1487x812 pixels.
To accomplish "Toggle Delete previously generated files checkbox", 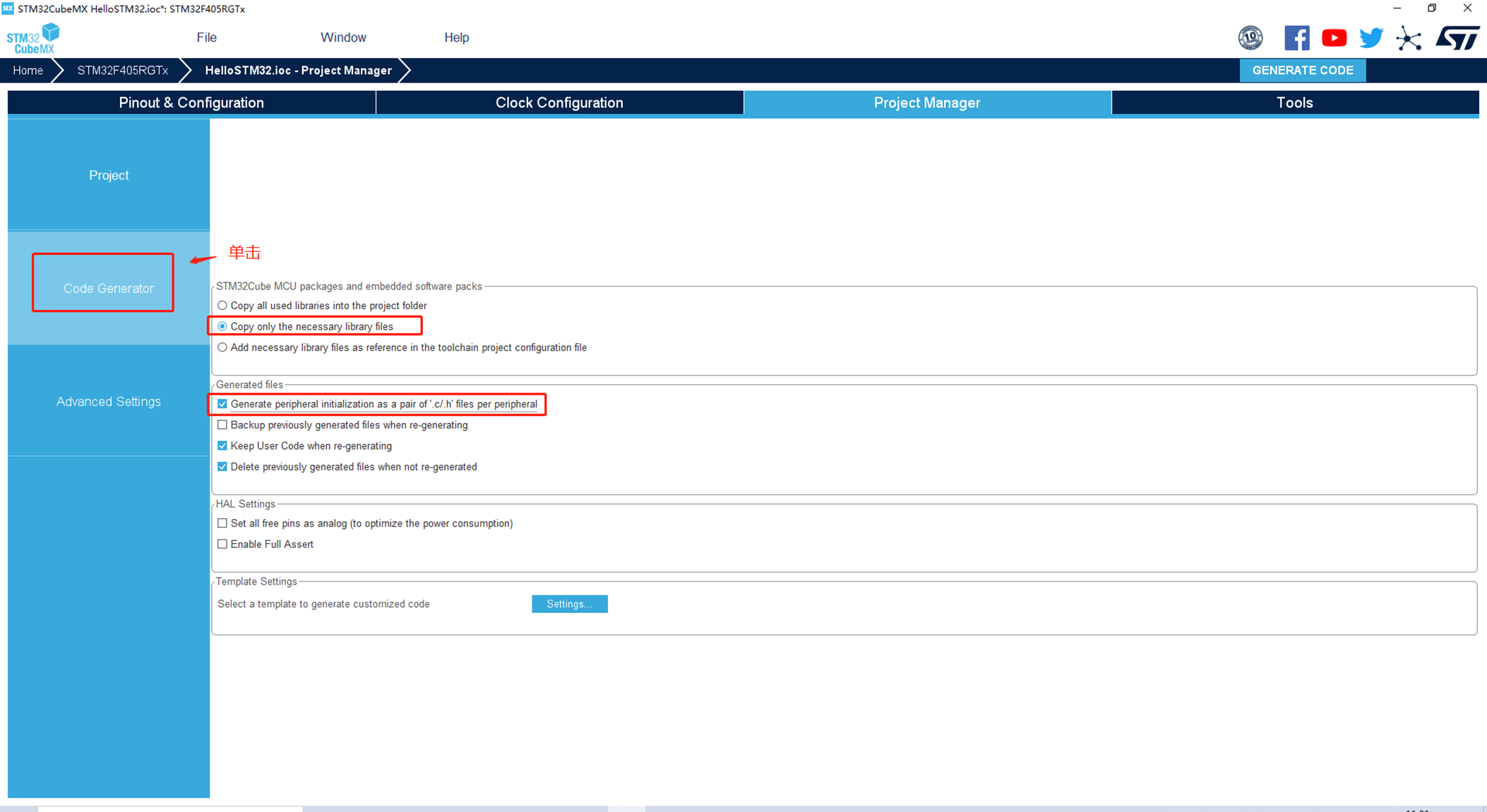I will click(221, 467).
